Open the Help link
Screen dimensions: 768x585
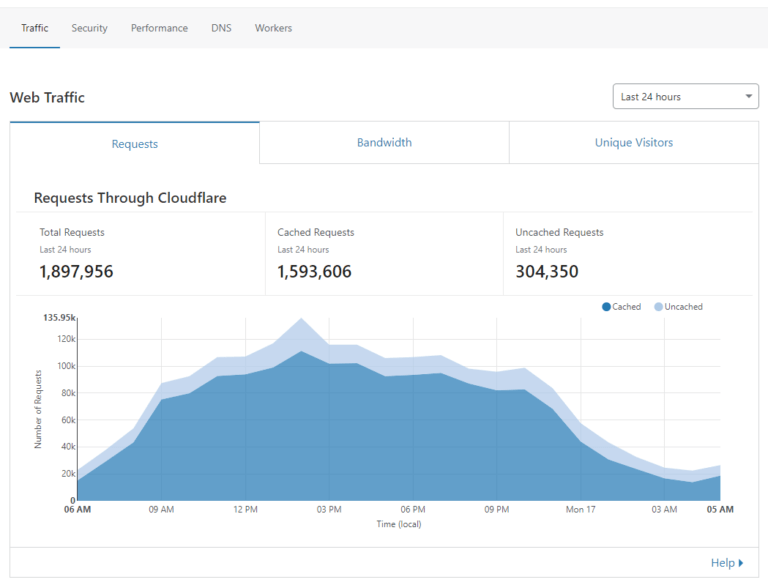pyautogui.click(x=722, y=563)
